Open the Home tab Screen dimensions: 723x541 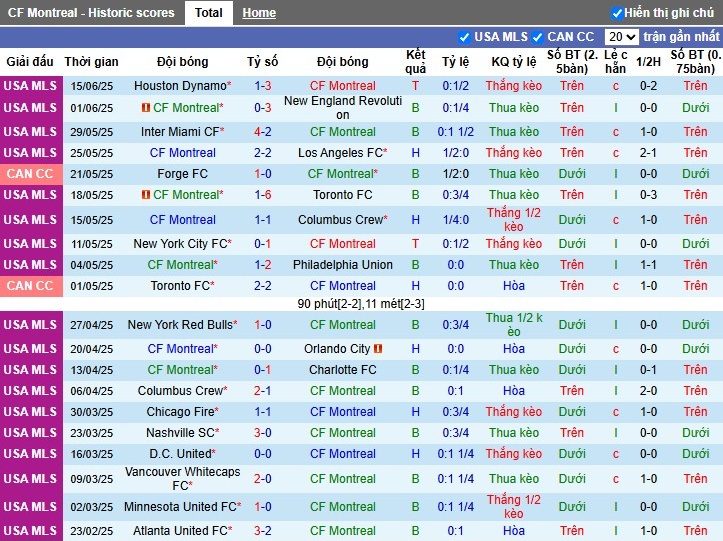pos(259,13)
